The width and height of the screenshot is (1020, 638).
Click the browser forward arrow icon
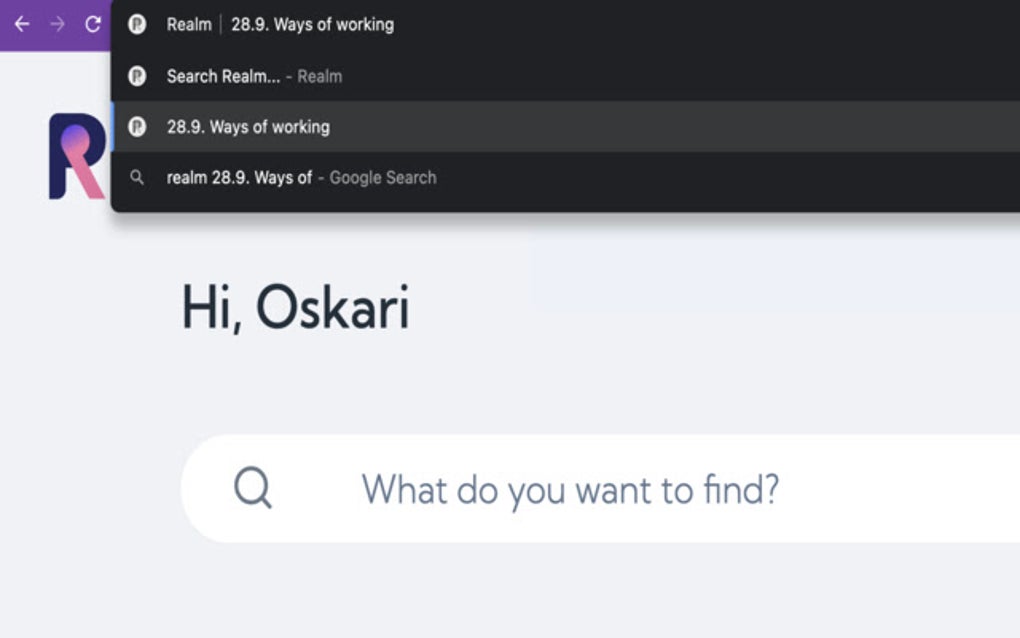[58, 24]
